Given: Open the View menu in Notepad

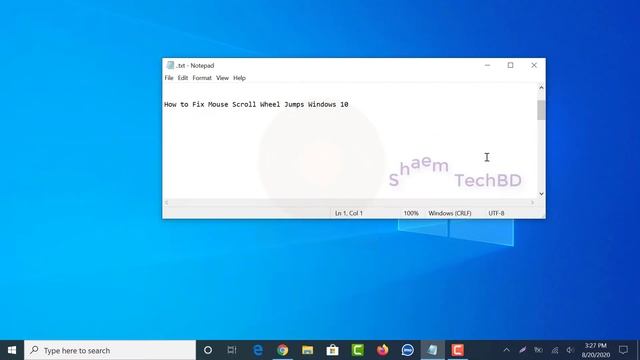Looking at the screenshot, I should pos(222,78).
